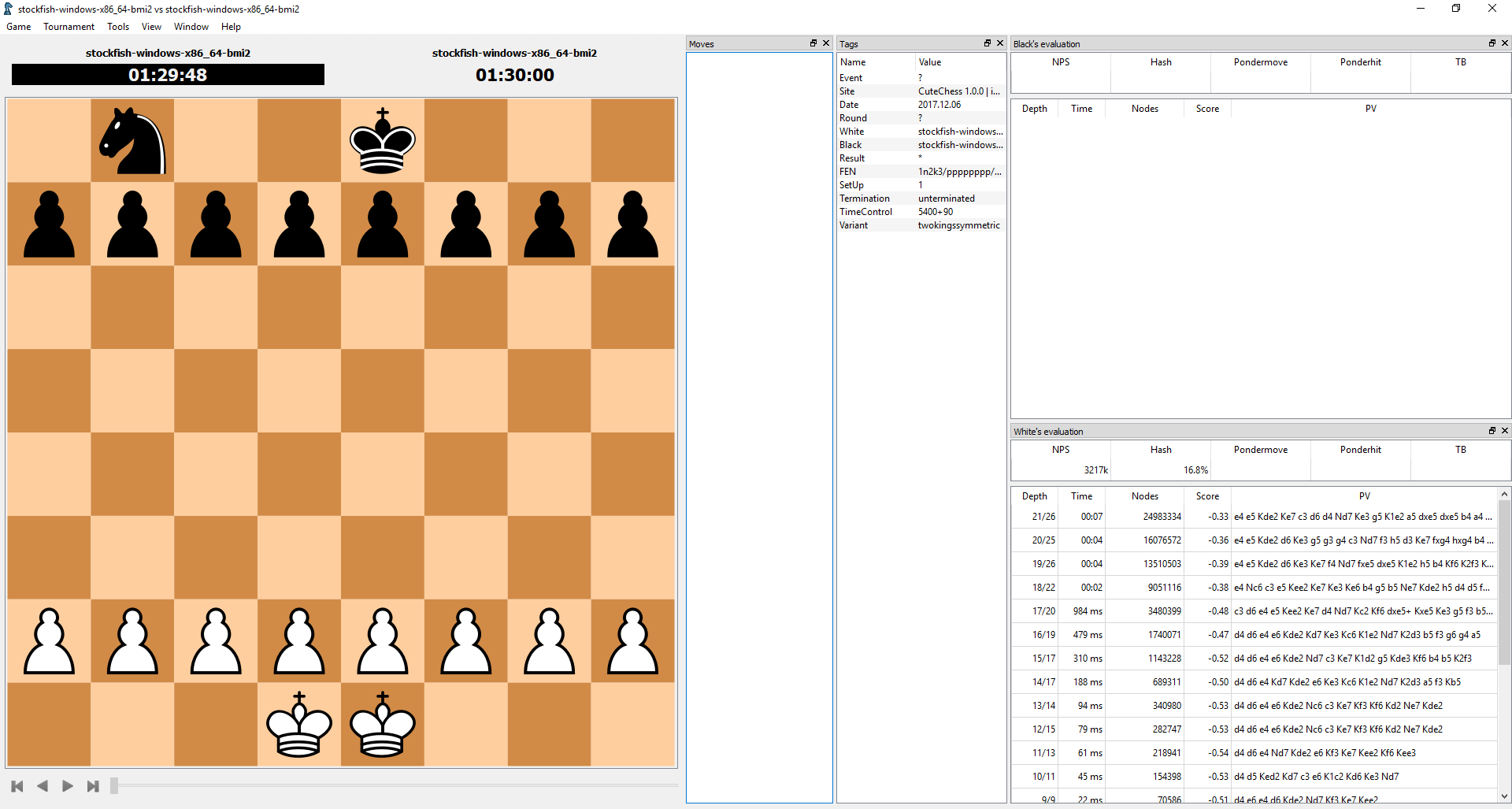Float the Black's evaluation panel
Image resolution: width=1512 pixels, height=809 pixels.
pos(1492,43)
